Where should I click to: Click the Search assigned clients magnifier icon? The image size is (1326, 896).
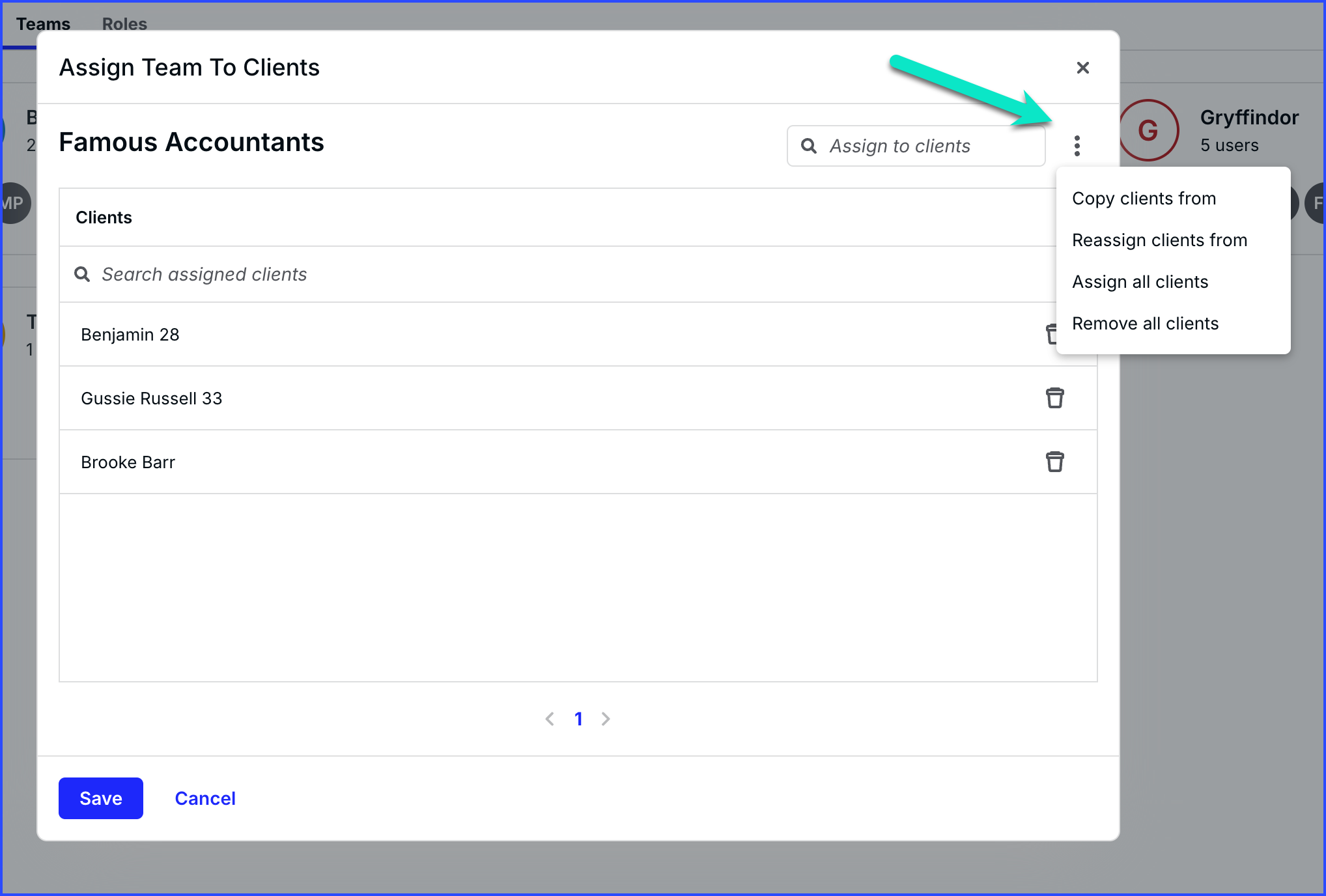[82, 274]
